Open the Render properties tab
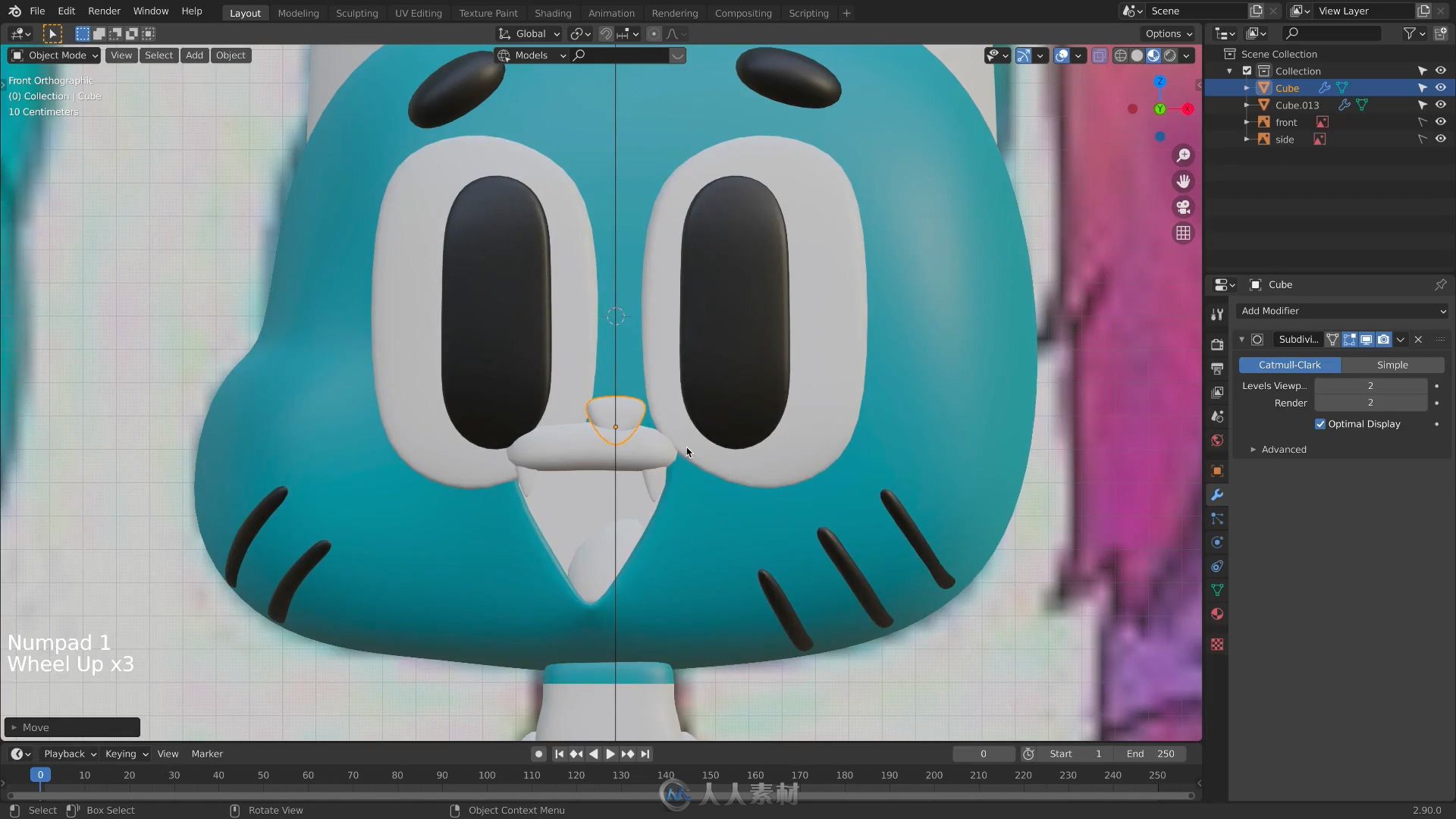Viewport: 1456px width, 819px height. [x=1217, y=344]
